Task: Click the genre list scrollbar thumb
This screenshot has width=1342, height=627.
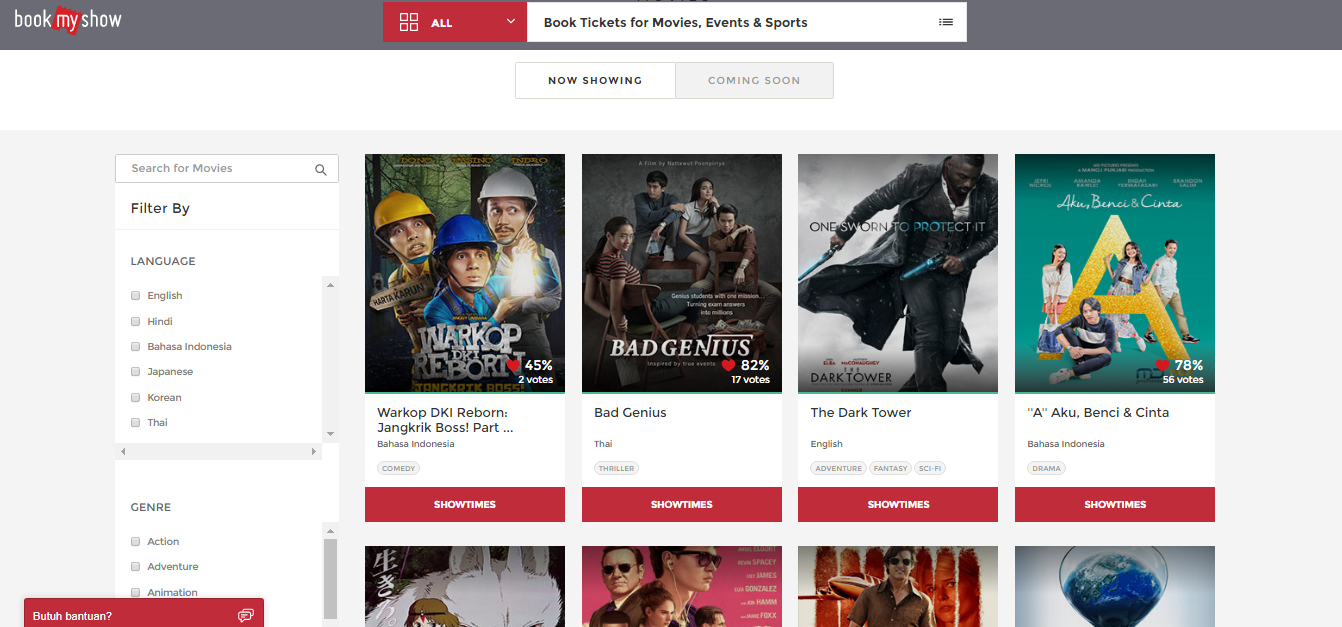Action: 331,578
